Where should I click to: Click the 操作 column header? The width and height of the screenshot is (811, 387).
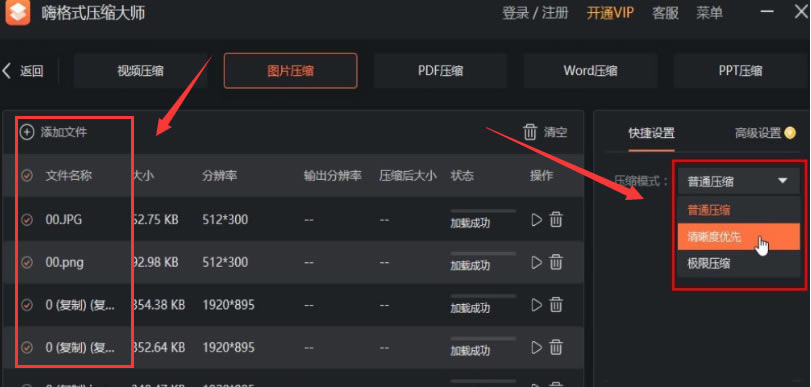point(542,176)
